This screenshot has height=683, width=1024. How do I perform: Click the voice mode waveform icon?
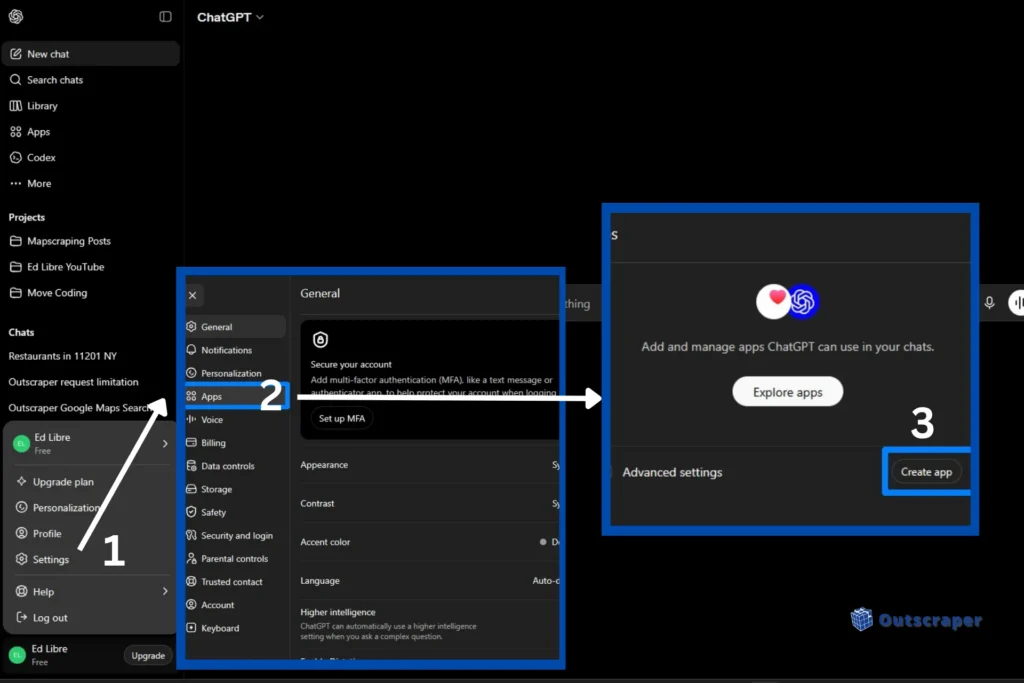1017,303
